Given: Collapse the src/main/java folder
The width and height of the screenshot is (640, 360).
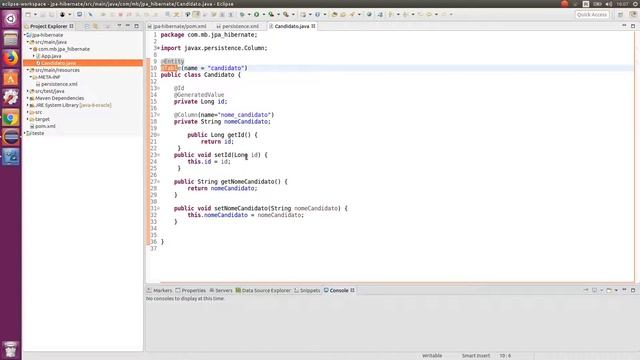Looking at the screenshot, I should [x=28, y=42].
